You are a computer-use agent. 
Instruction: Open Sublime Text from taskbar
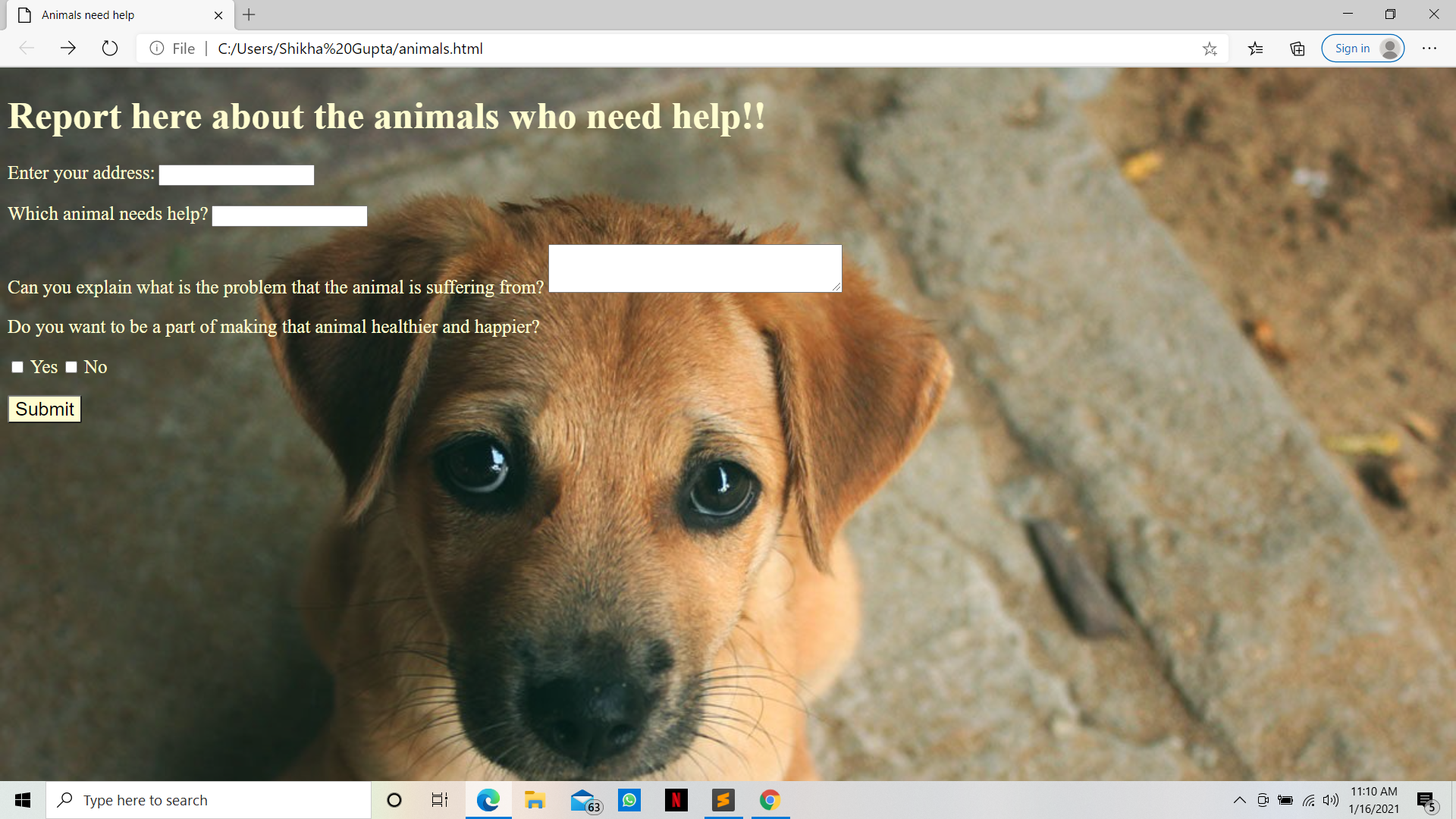723,800
